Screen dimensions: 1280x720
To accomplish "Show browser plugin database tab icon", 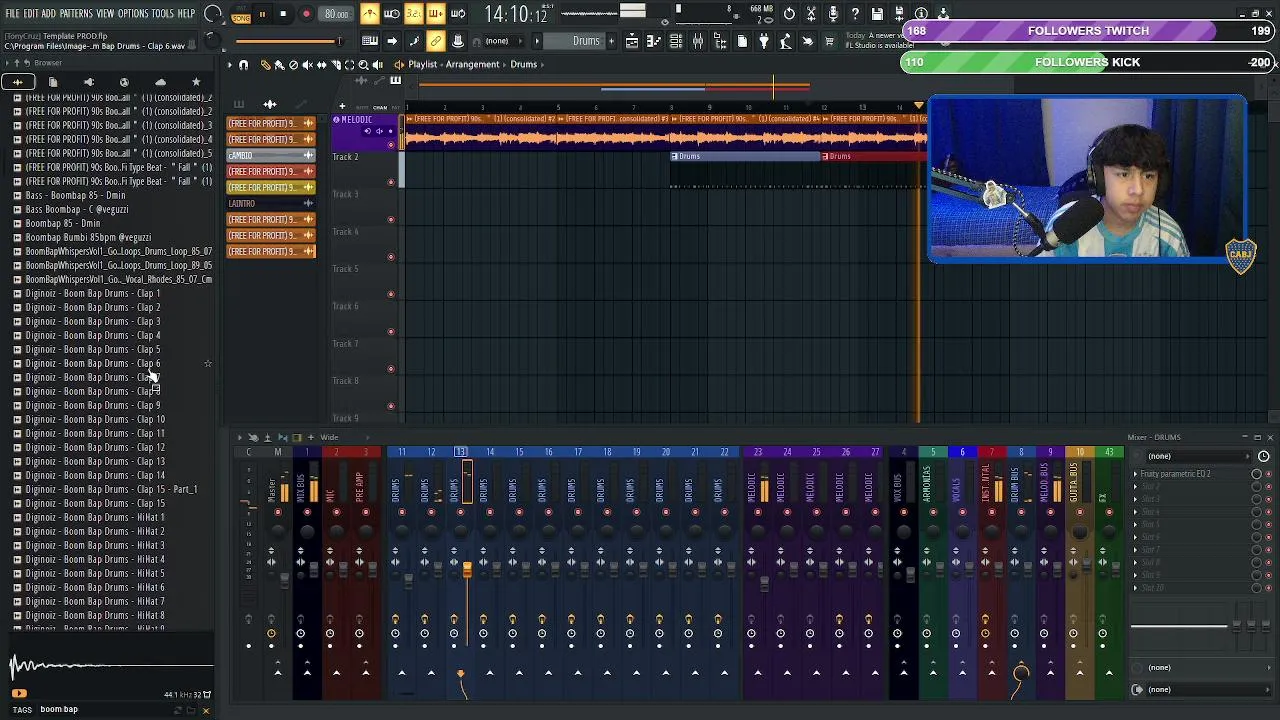I will (x=88, y=82).
